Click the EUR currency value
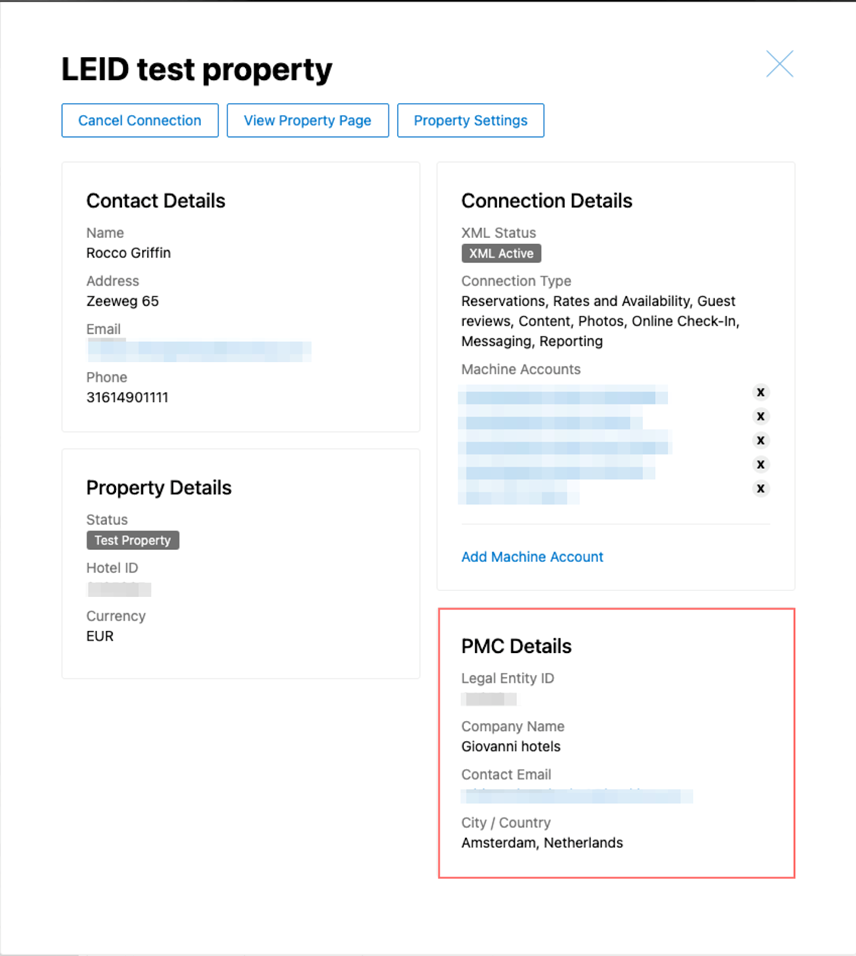Screen dimensions: 856x956 coord(100,637)
